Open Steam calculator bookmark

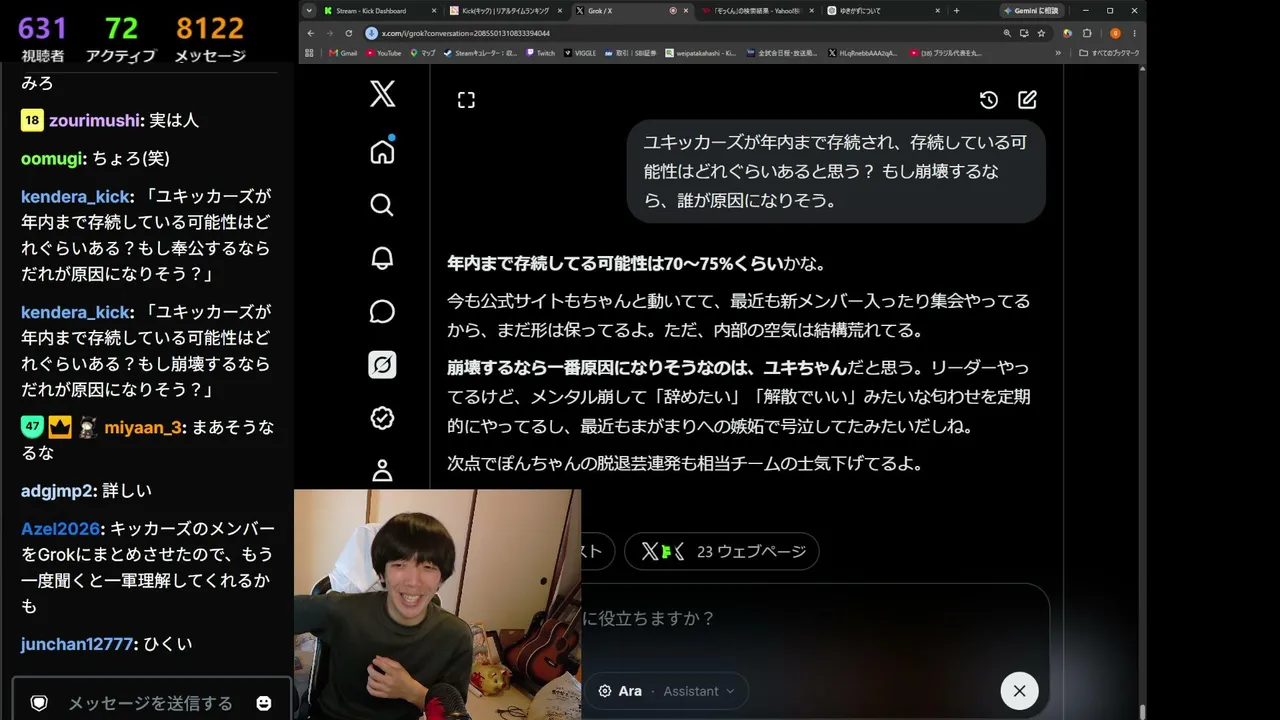coord(481,53)
